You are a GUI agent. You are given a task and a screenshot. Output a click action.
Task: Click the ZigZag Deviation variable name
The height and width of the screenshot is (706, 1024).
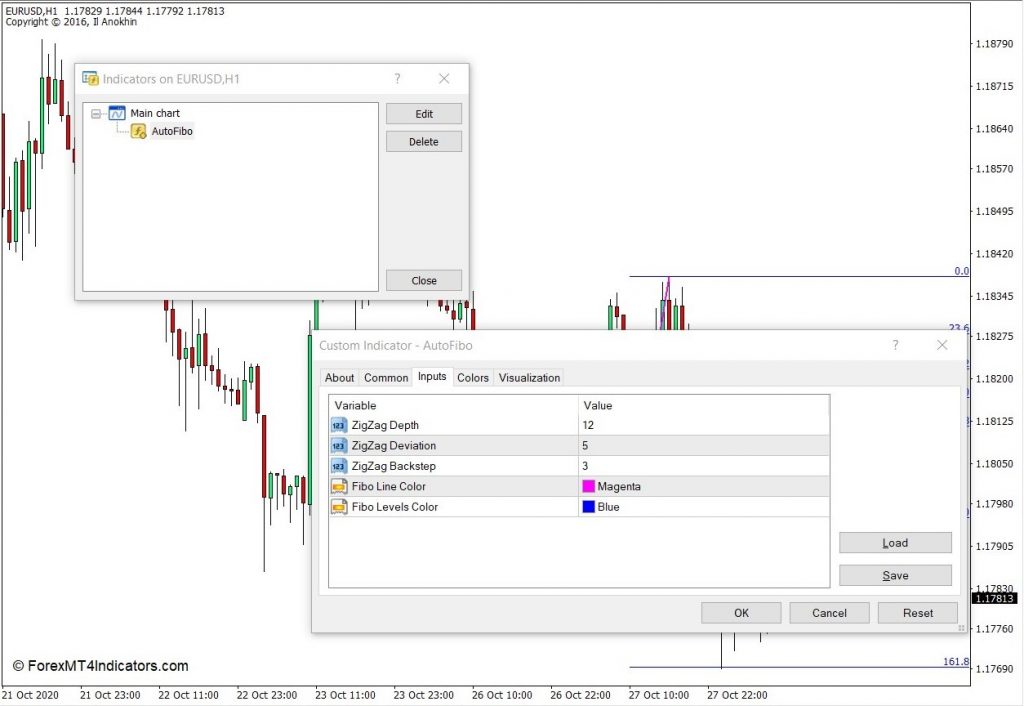(x=394, y=445)
